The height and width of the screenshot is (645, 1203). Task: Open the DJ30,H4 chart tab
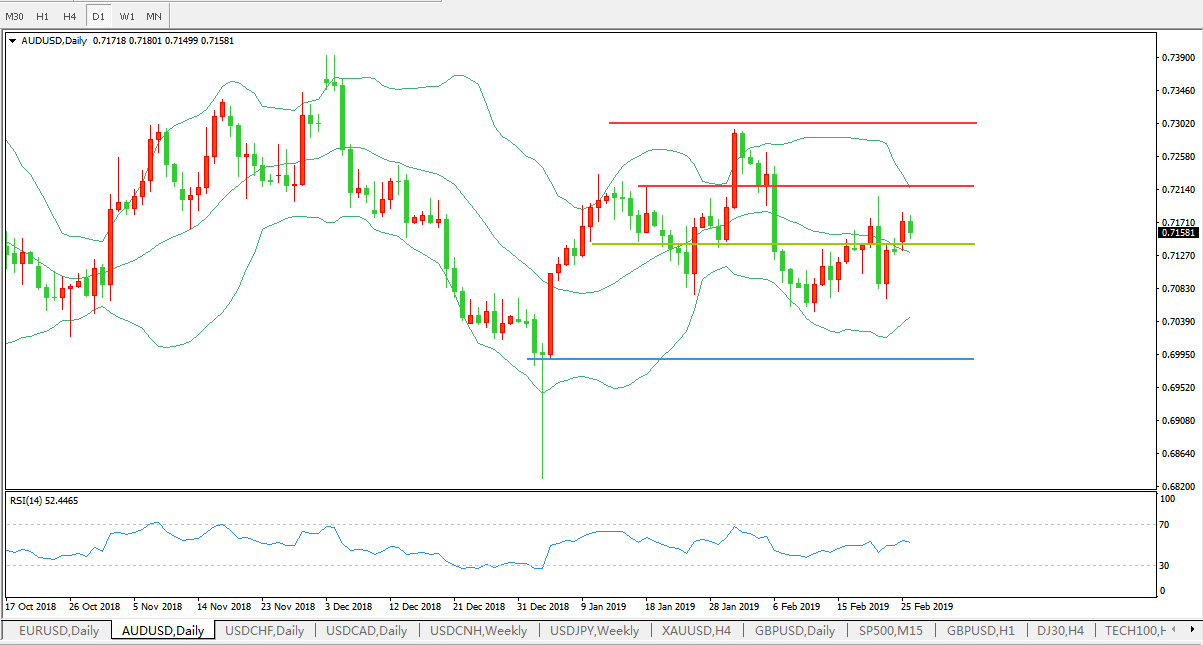coord(1058,631)
